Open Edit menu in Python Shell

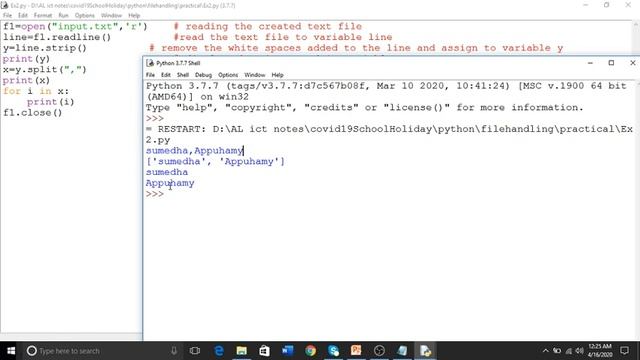tap(165, 75)
